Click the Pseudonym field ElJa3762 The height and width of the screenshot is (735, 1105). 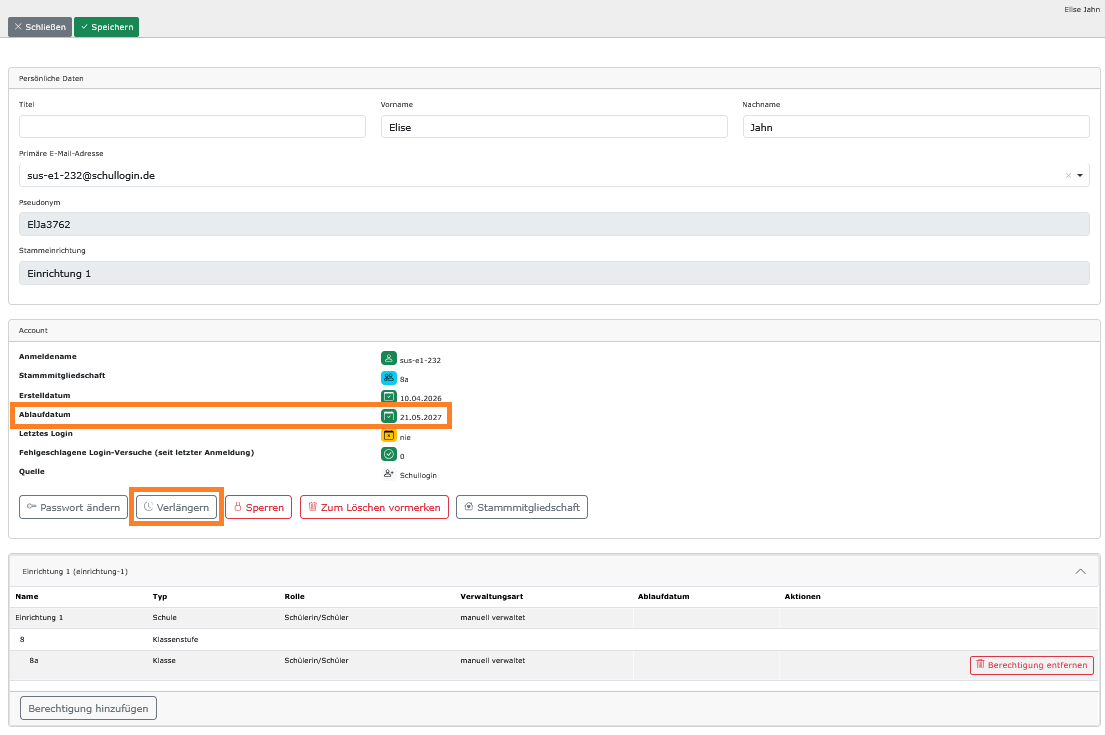click(x=554, y=224)
